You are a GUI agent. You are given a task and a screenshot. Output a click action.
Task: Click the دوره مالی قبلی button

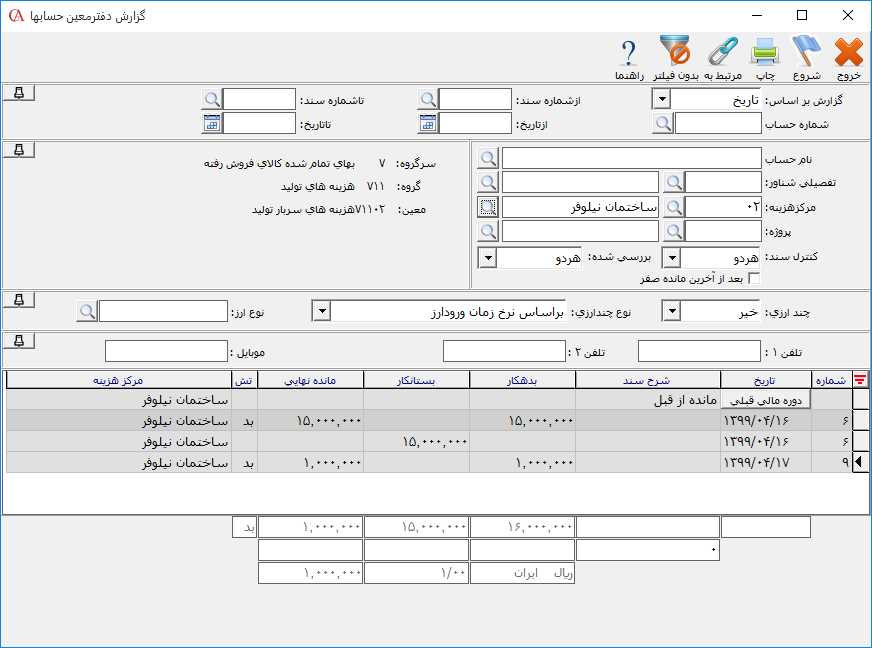767,399
